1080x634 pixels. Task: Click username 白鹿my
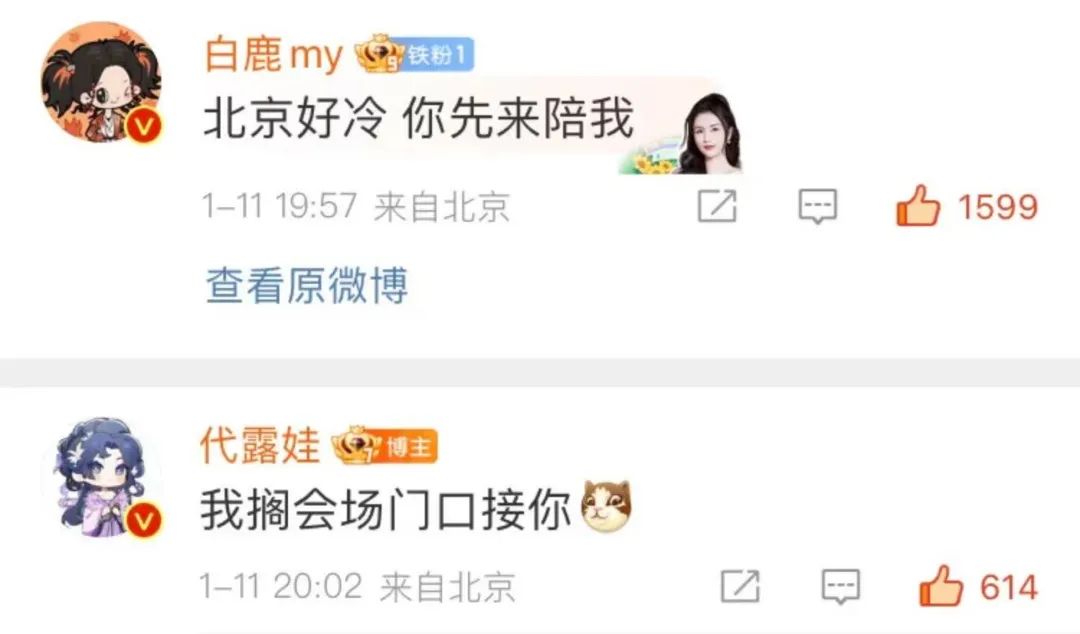pos(273,54)
